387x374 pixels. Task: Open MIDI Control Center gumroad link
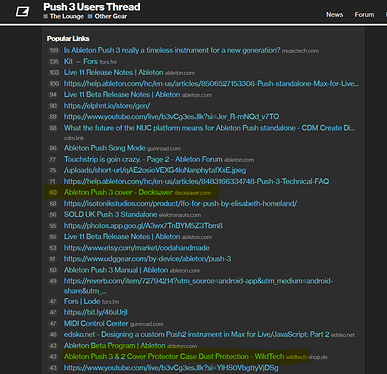coord(96,323)
